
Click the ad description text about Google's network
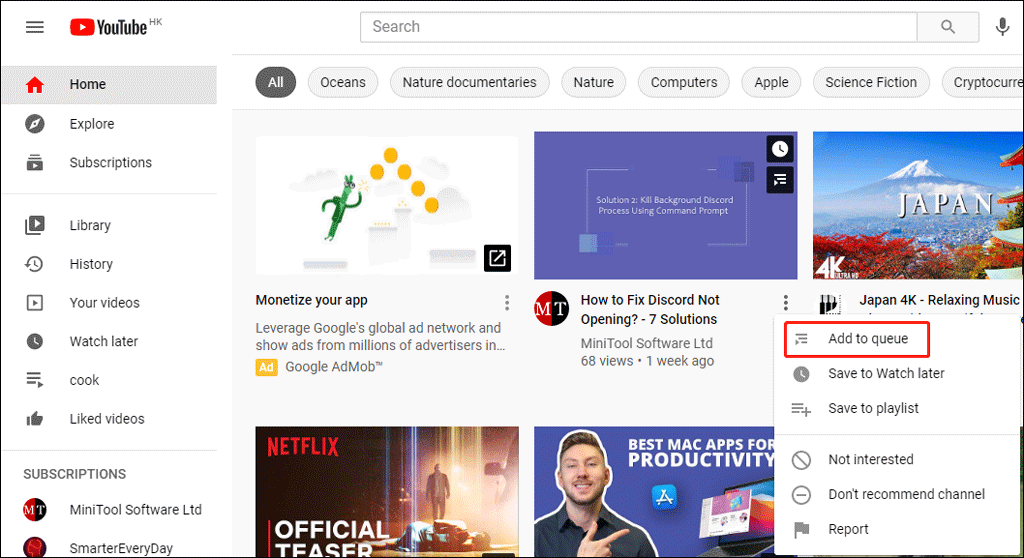[380, 336]
